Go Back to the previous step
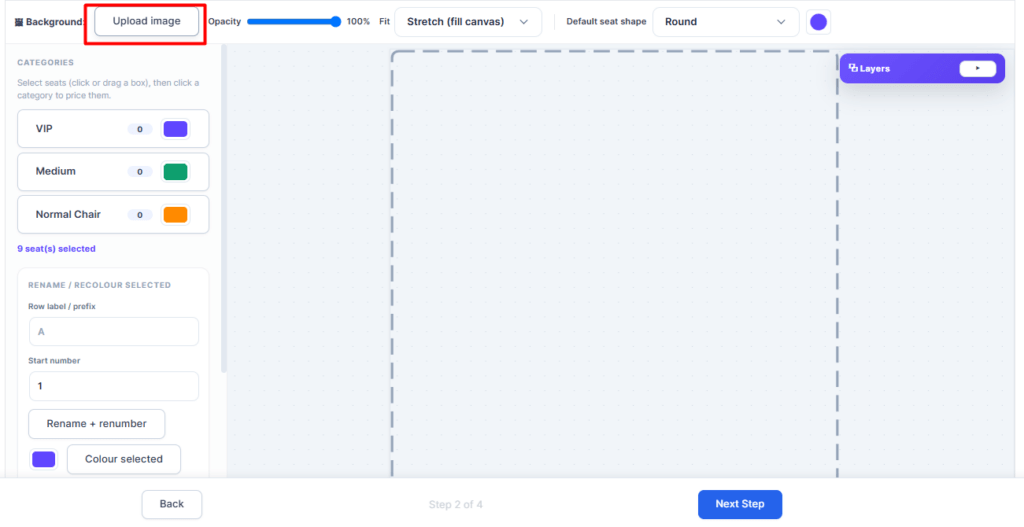This screenshot has height=527, width=1024. (x=172, y=504)
